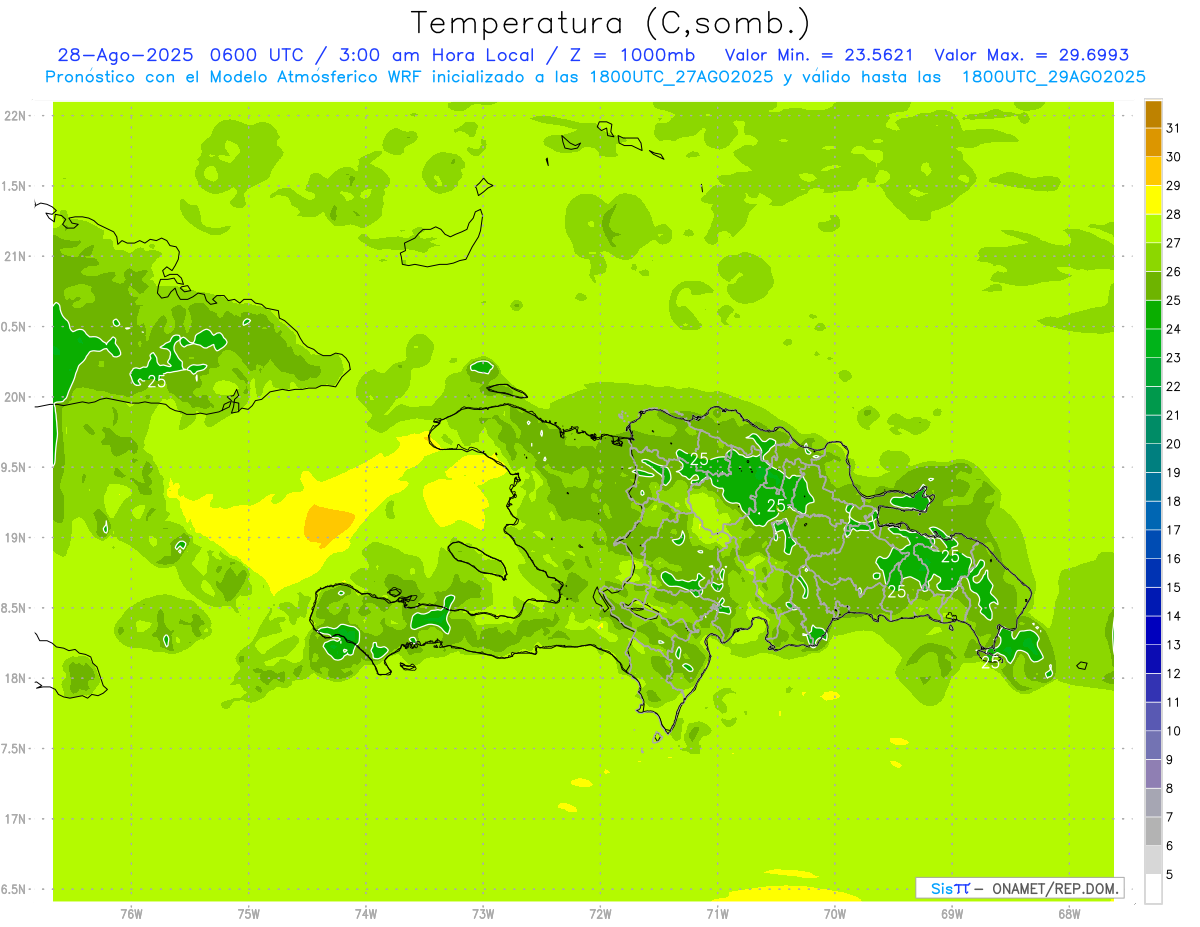Click the '71W' longitude label
The height and width of the screenshot is (927, 1200).
(717, 913)
